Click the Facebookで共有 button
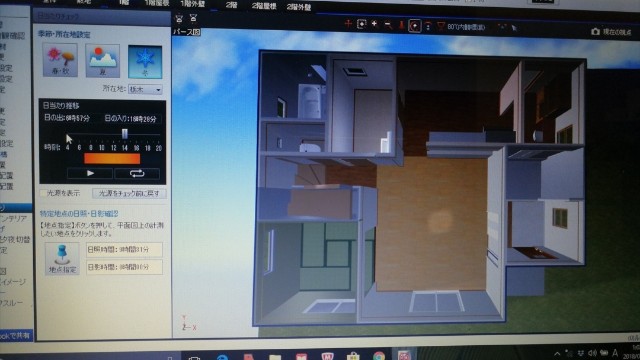640x360 pixels. 16,336
